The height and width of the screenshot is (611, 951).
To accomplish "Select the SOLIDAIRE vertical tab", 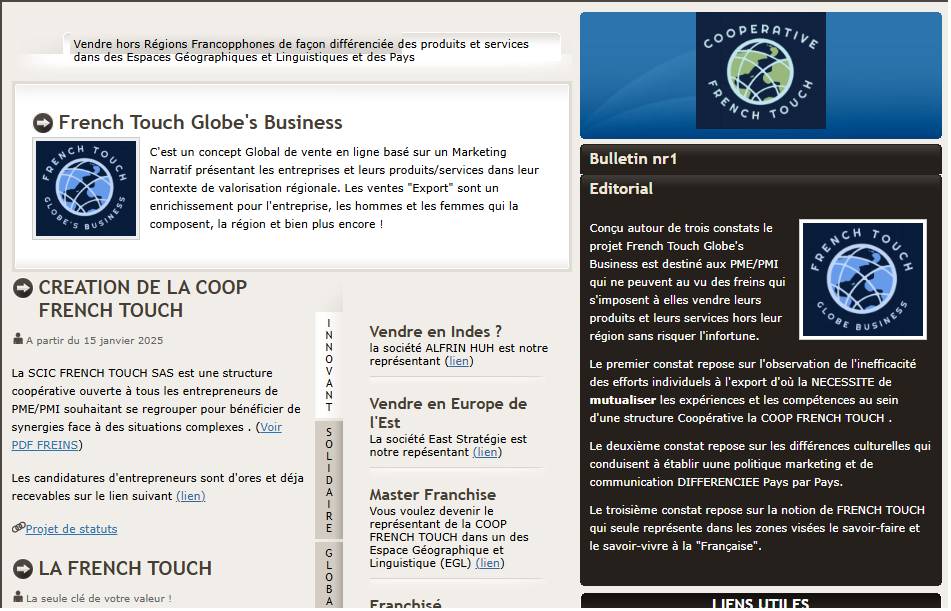I will click(x=329, y=480).
